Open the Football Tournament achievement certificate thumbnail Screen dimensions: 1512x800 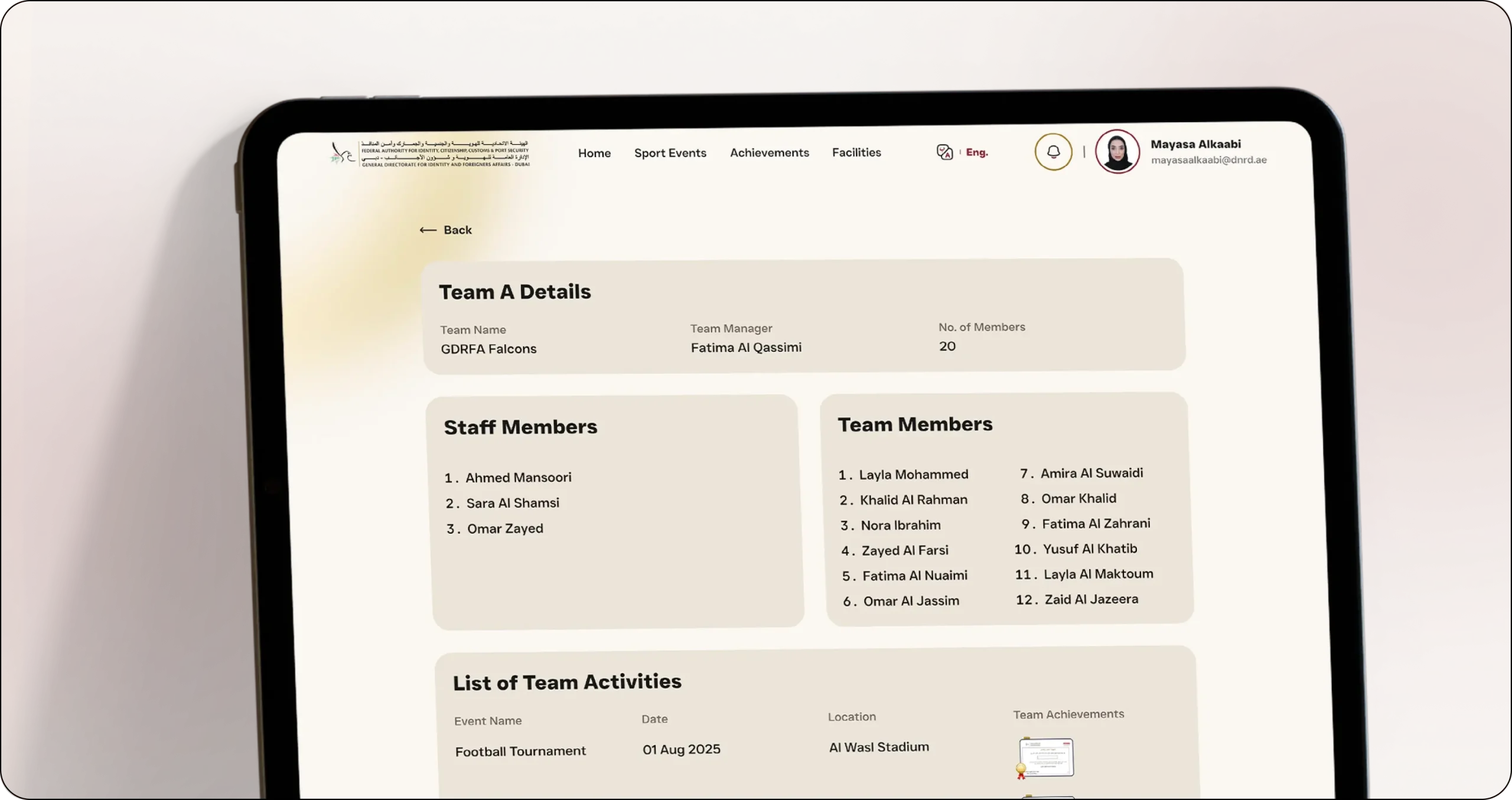pos(1045,757)
